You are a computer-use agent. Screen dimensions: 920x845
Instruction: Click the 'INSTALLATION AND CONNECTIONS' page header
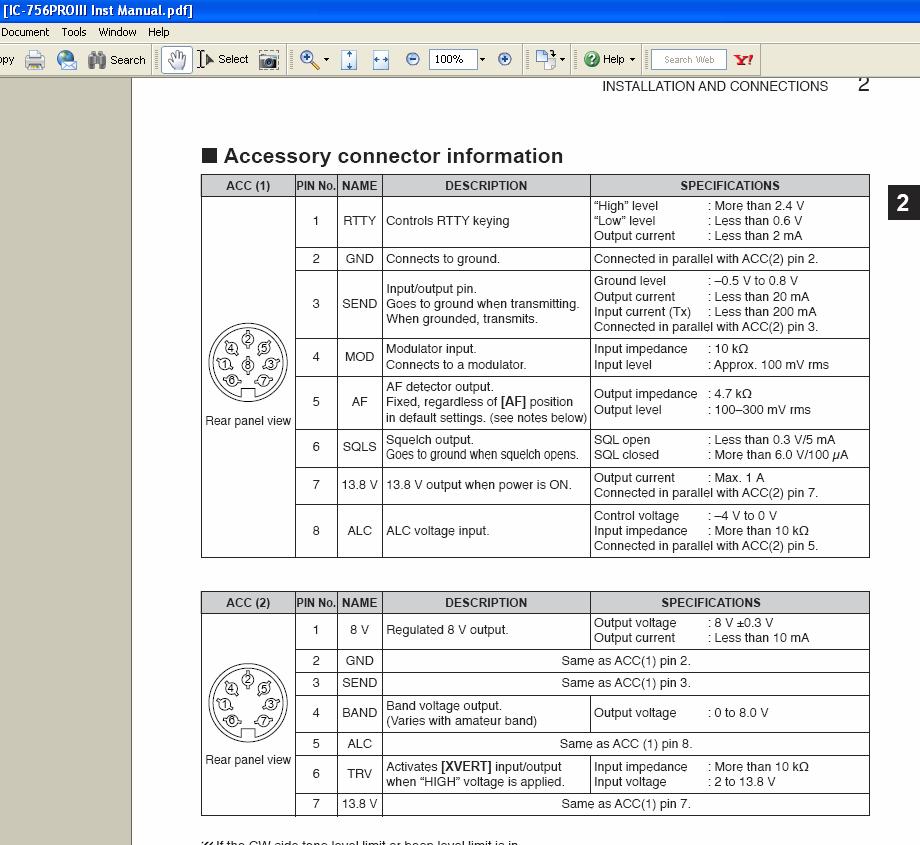point(715,86)
